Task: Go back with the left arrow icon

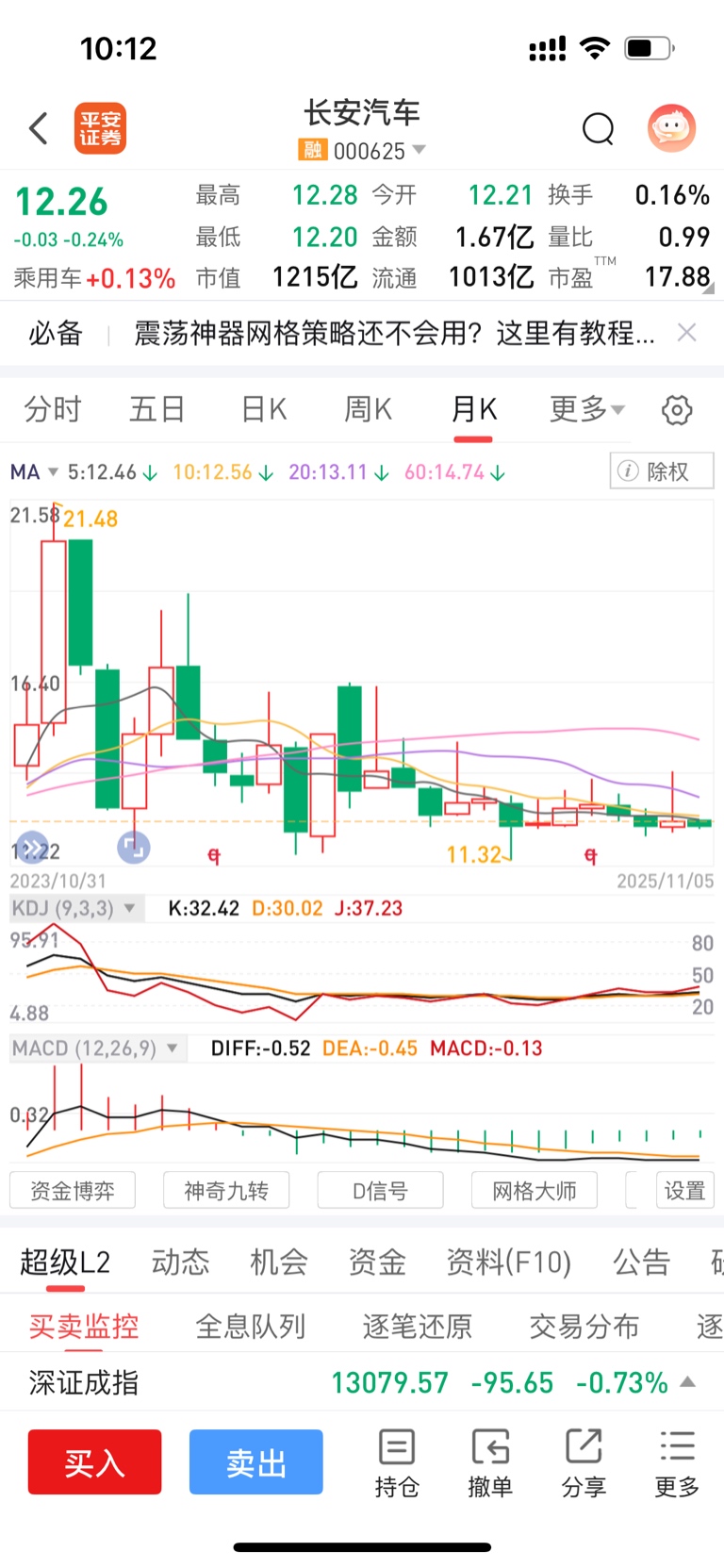Action: [39, 128]
